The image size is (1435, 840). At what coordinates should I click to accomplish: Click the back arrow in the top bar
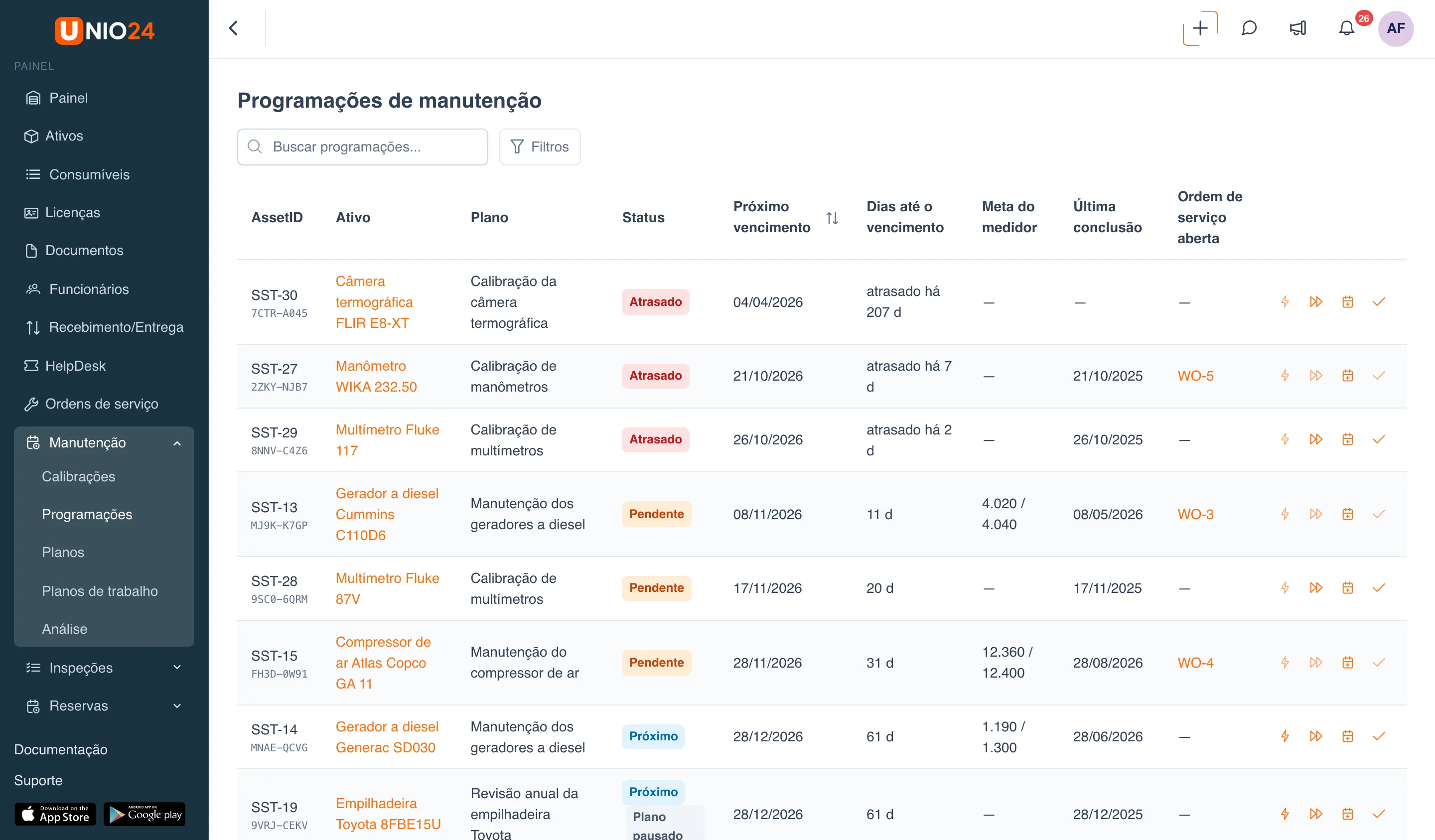(234, 28)
